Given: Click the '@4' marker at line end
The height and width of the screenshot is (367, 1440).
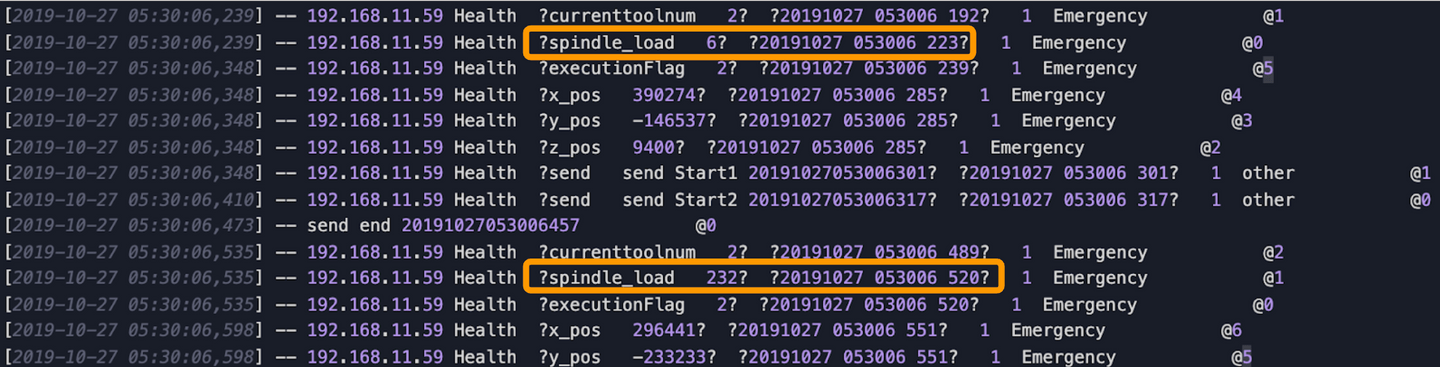Looking at the screenshot, I should (1231, 95).
